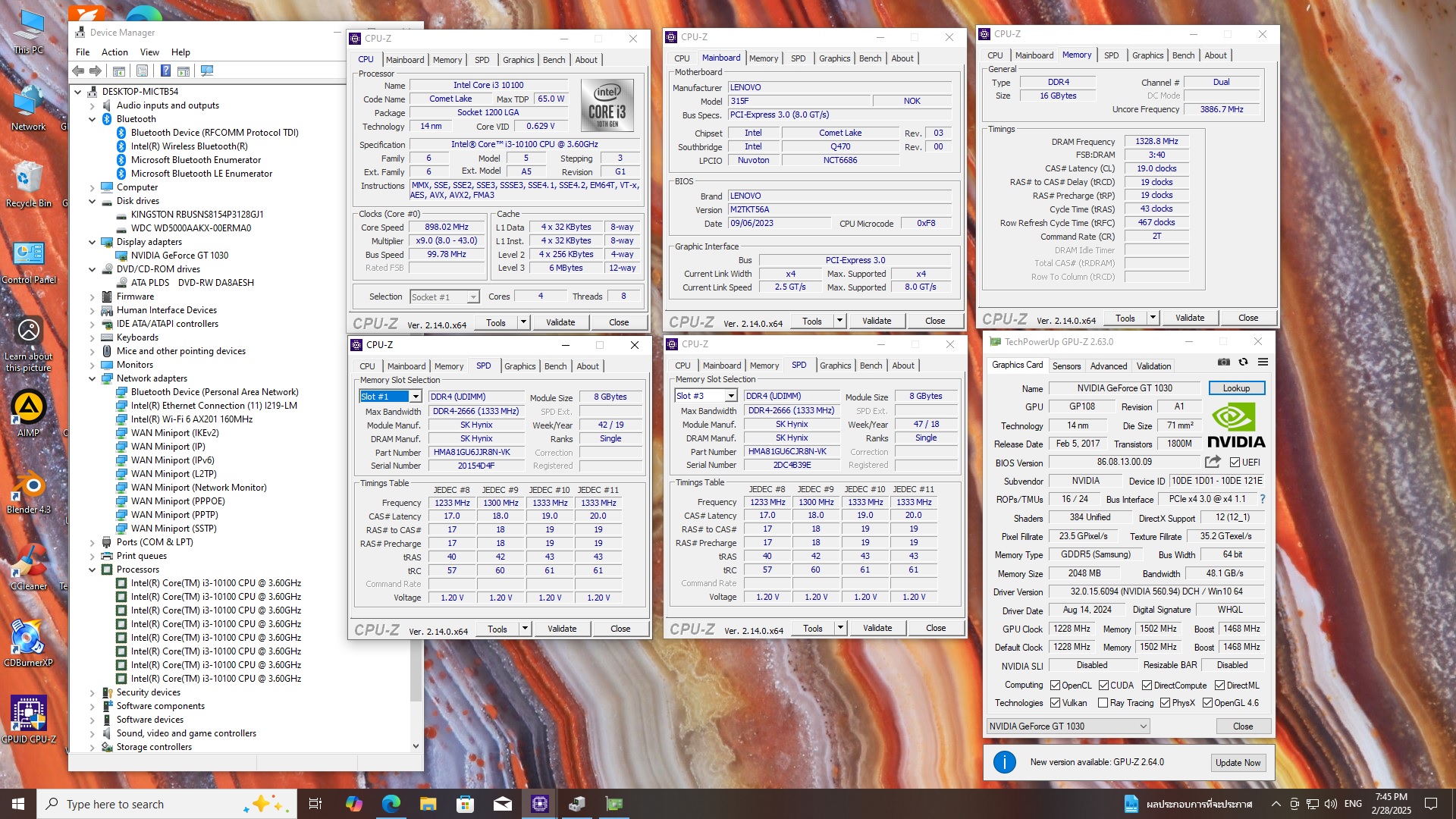Open the Action menu in Device Manager
The height and width of the screenshot is (819, 1456).
pyautogui.click(x=115, y=52)
